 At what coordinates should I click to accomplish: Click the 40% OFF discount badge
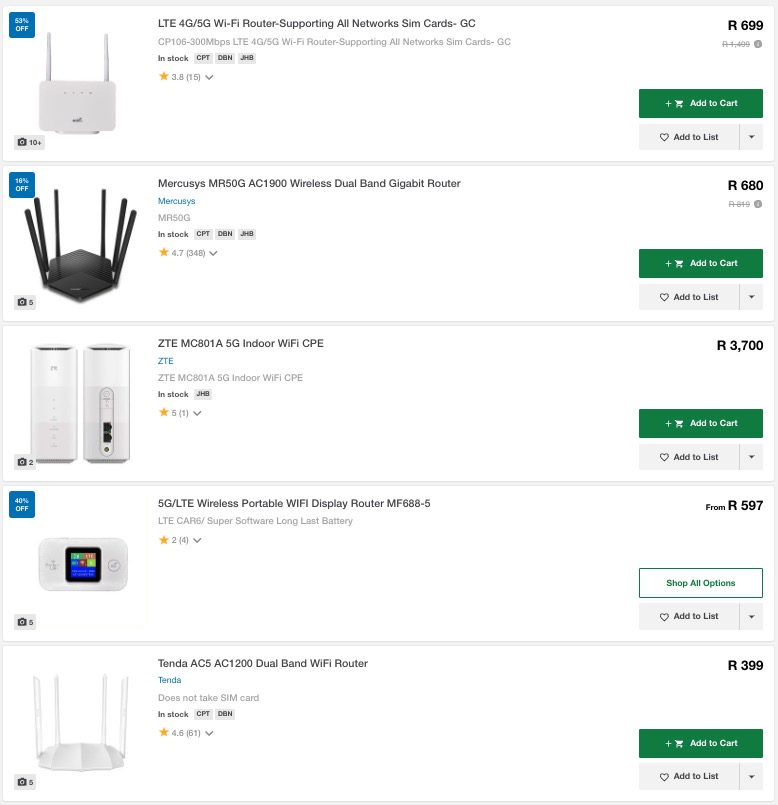point(21,504)
